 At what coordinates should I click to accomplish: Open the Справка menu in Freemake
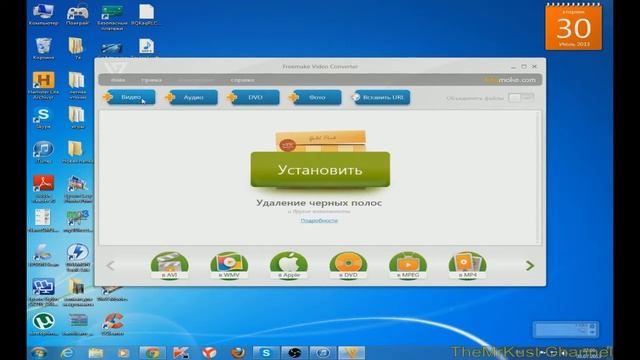[242, 80]
